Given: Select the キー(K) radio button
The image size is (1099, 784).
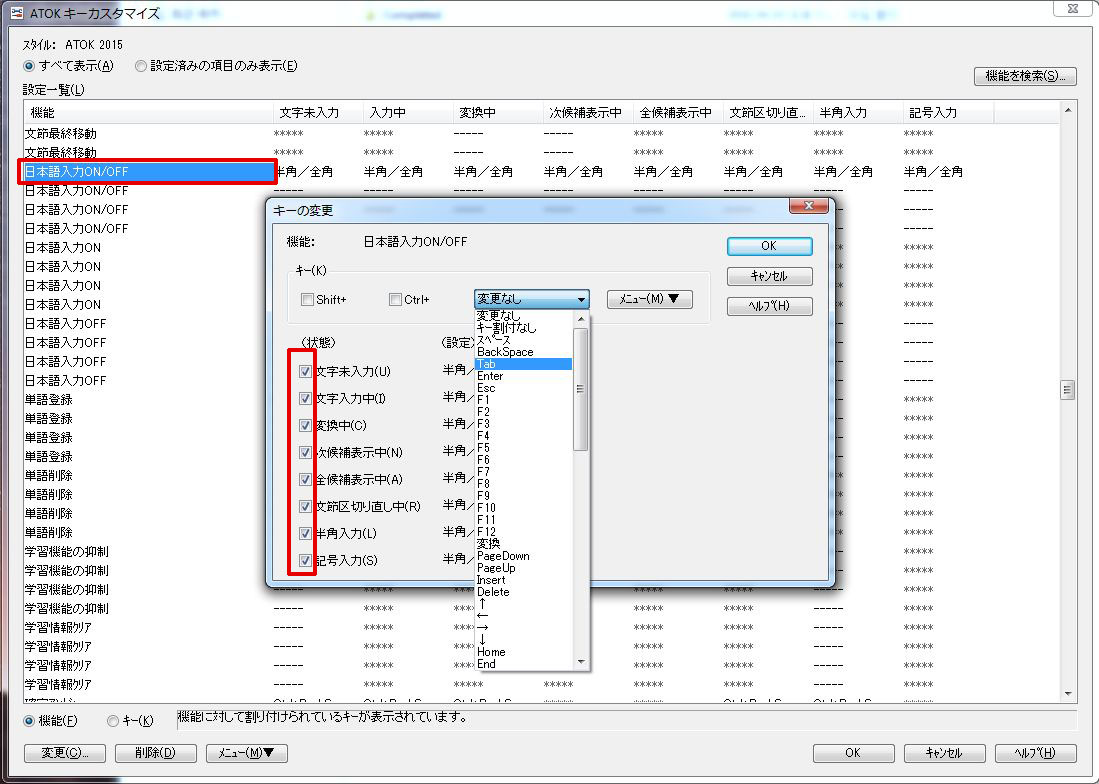Looking at the screenshot, I should pyautogui.click(x=113, y=720).
